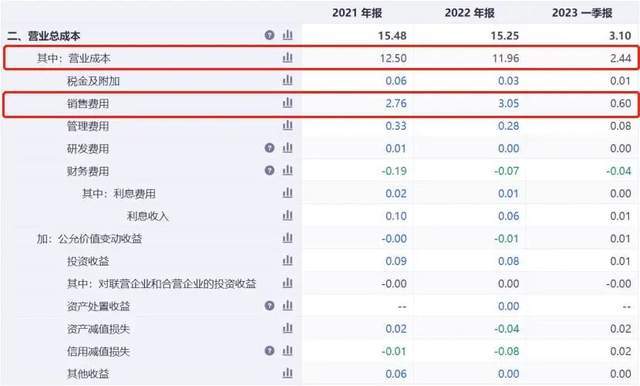Click the 其中：利息费用 row label
The width and height of the screenshot is (640, 386).
[119, 193]
